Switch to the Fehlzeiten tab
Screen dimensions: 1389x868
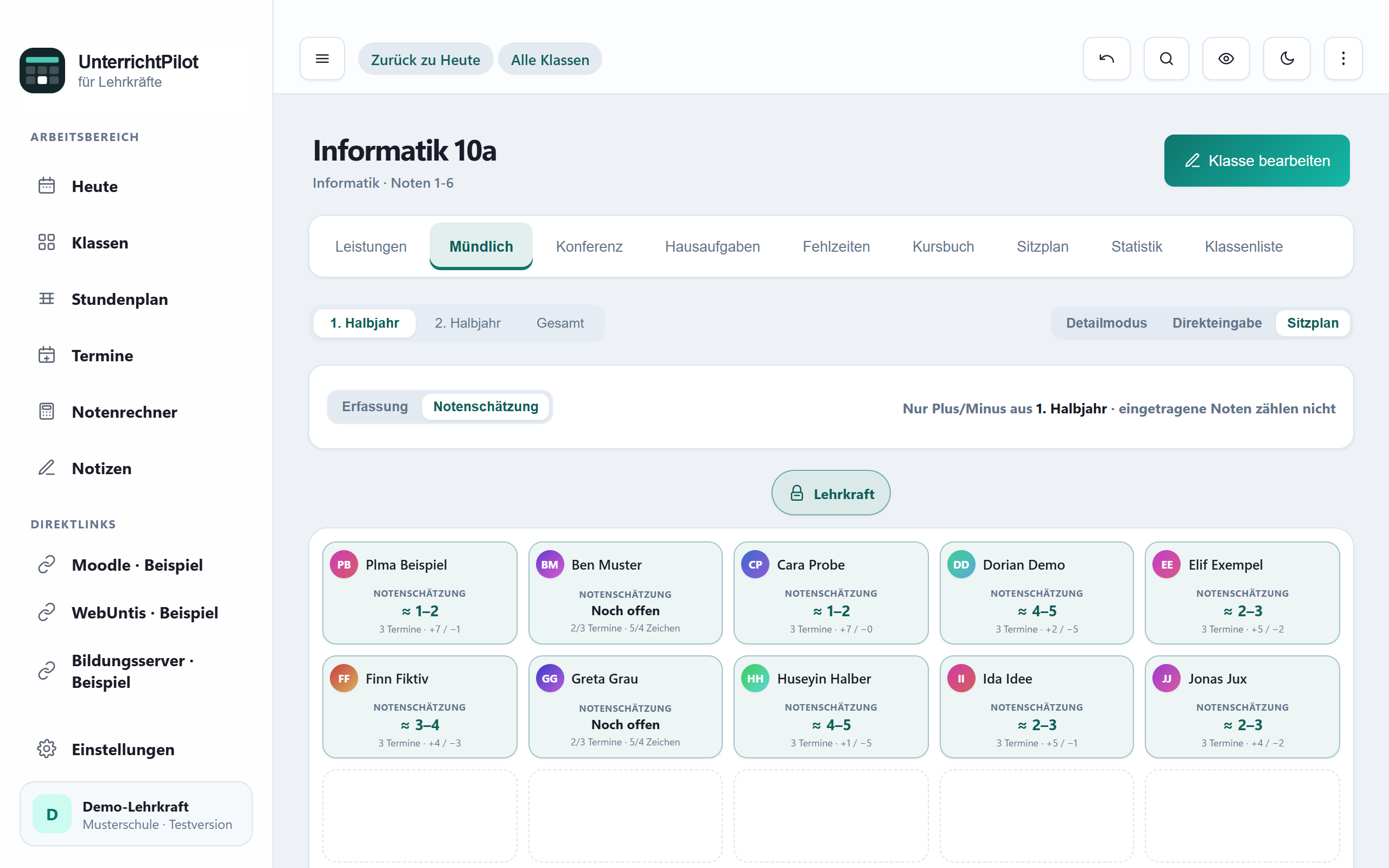(836, 246)
